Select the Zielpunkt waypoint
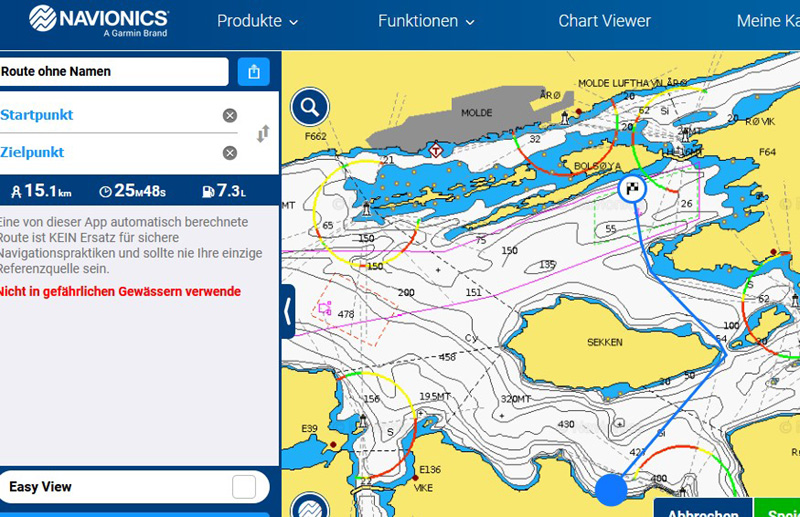The height and width of the screenshot is (517, 800). click(32, 152)
